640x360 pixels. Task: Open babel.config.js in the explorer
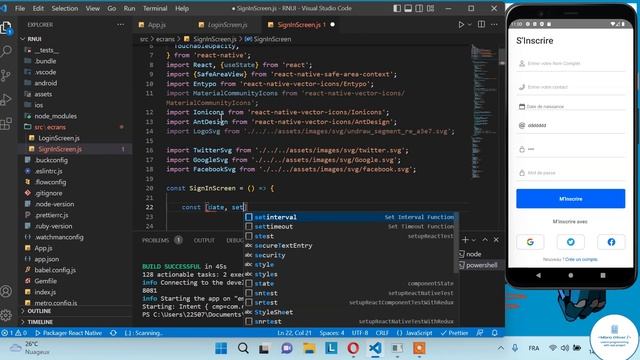coord(55,270)
